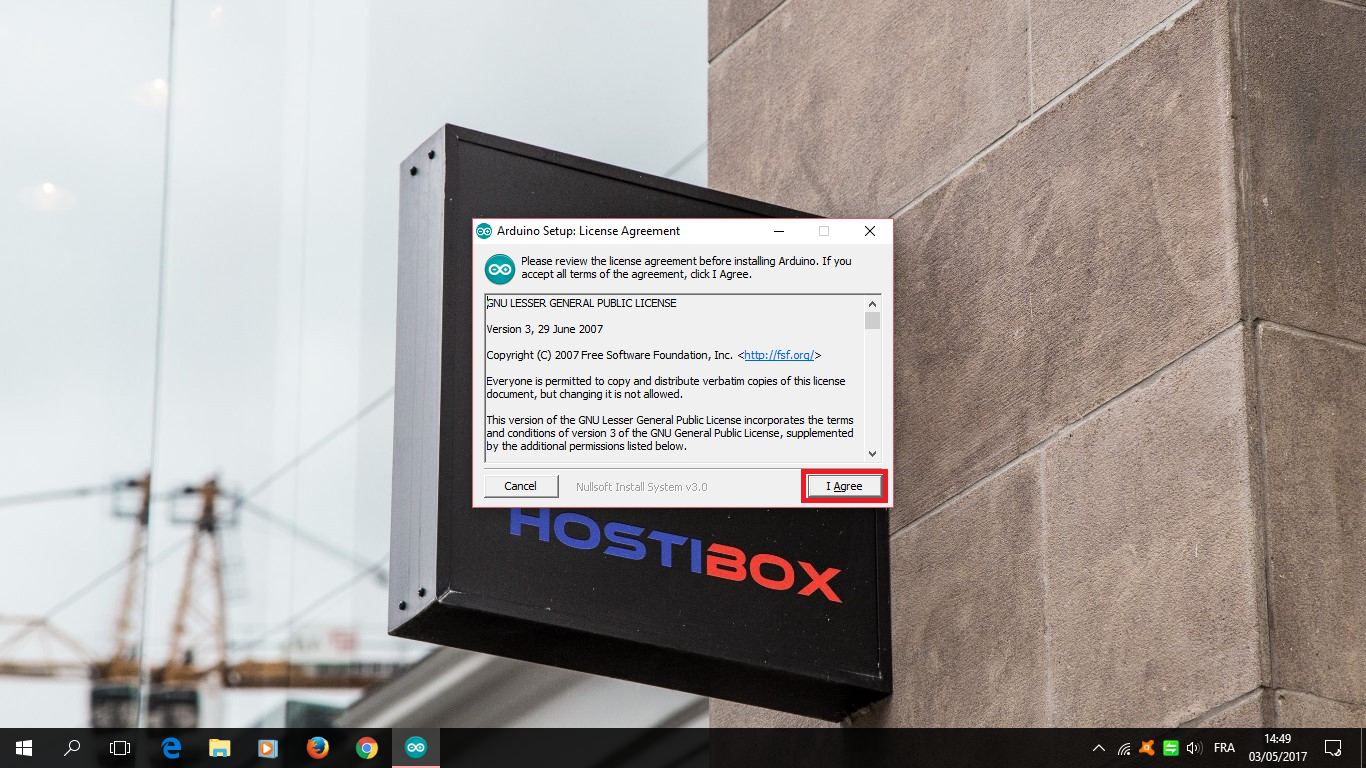
Task: Launch Microsoft Edge from the taskbar
Action: coord(171,748)
